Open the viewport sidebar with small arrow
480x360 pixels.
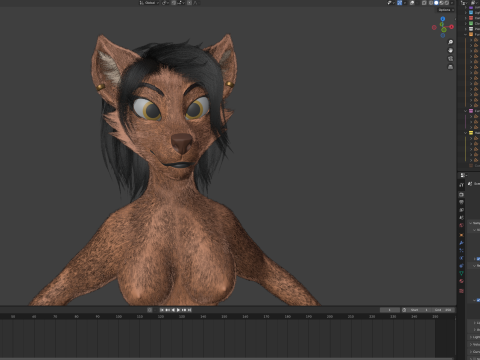tap(455, 19)
